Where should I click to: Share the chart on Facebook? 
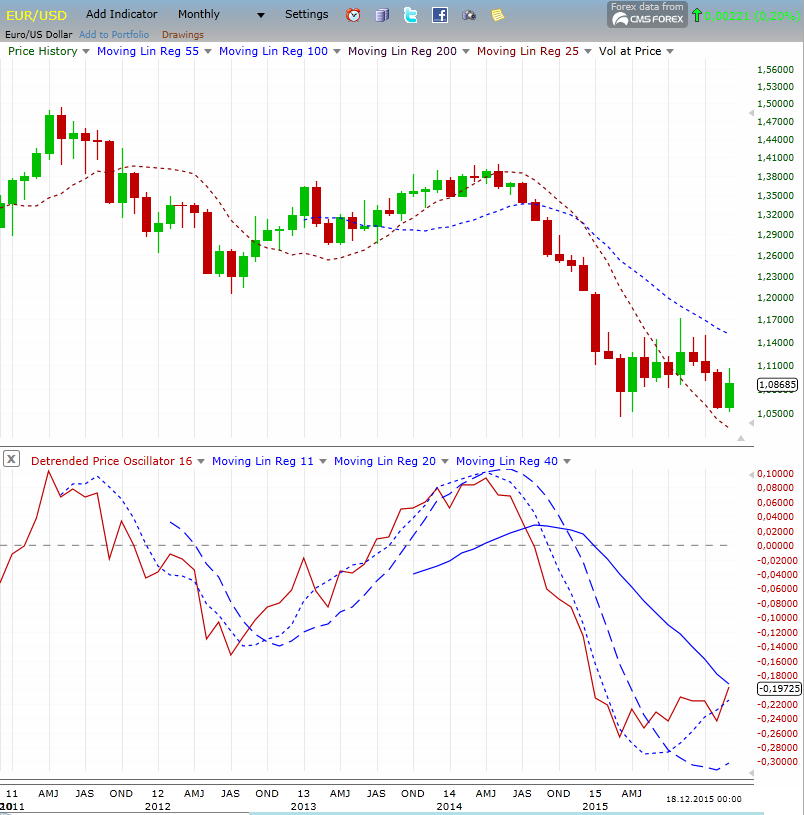[x=438, y=14]
